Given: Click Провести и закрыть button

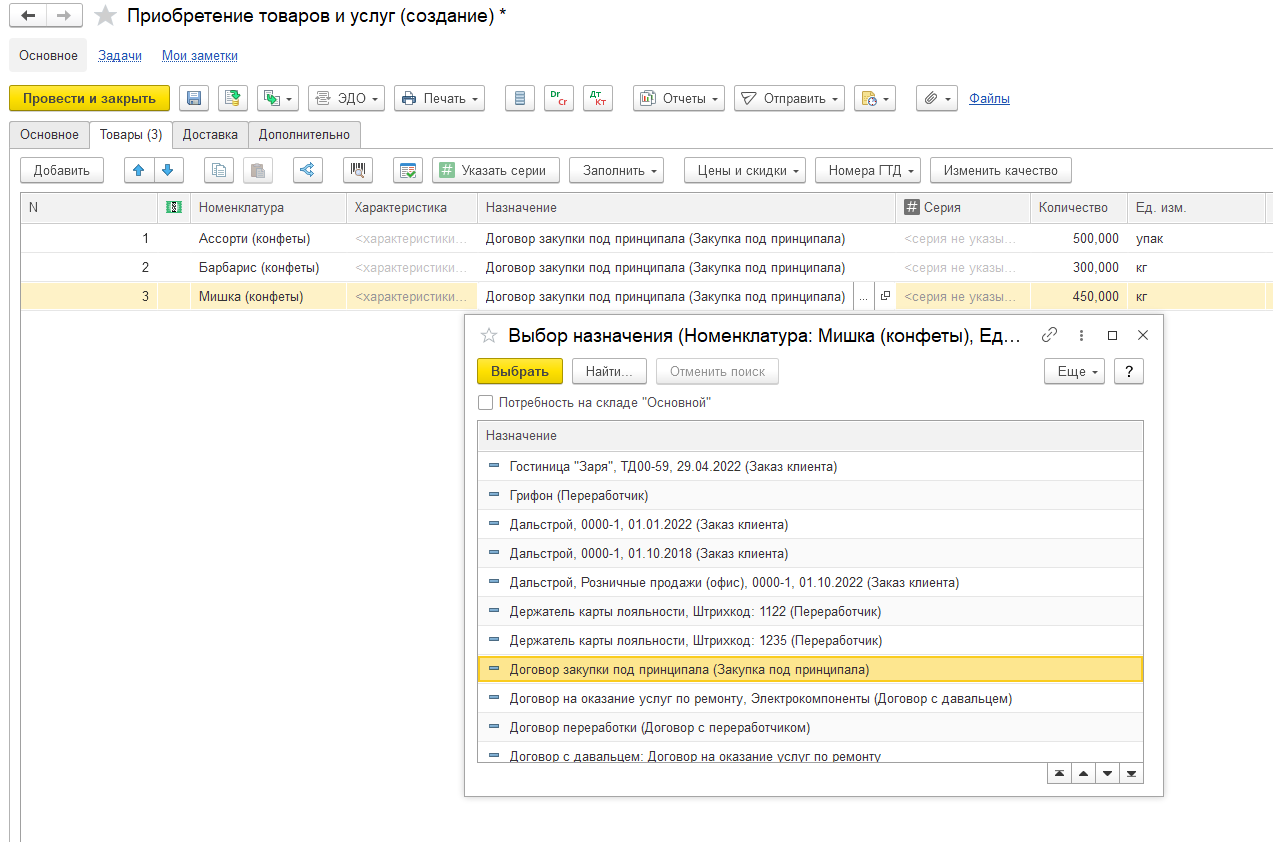Looking at the screenshot, I should [89, 98].
